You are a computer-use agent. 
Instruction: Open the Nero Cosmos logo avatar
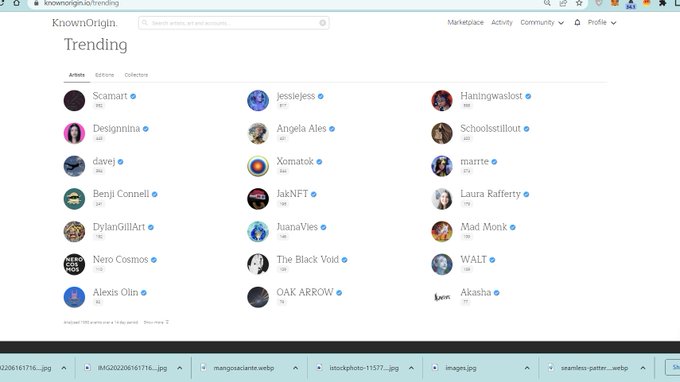pyautogui.click(x=74, y=264)
